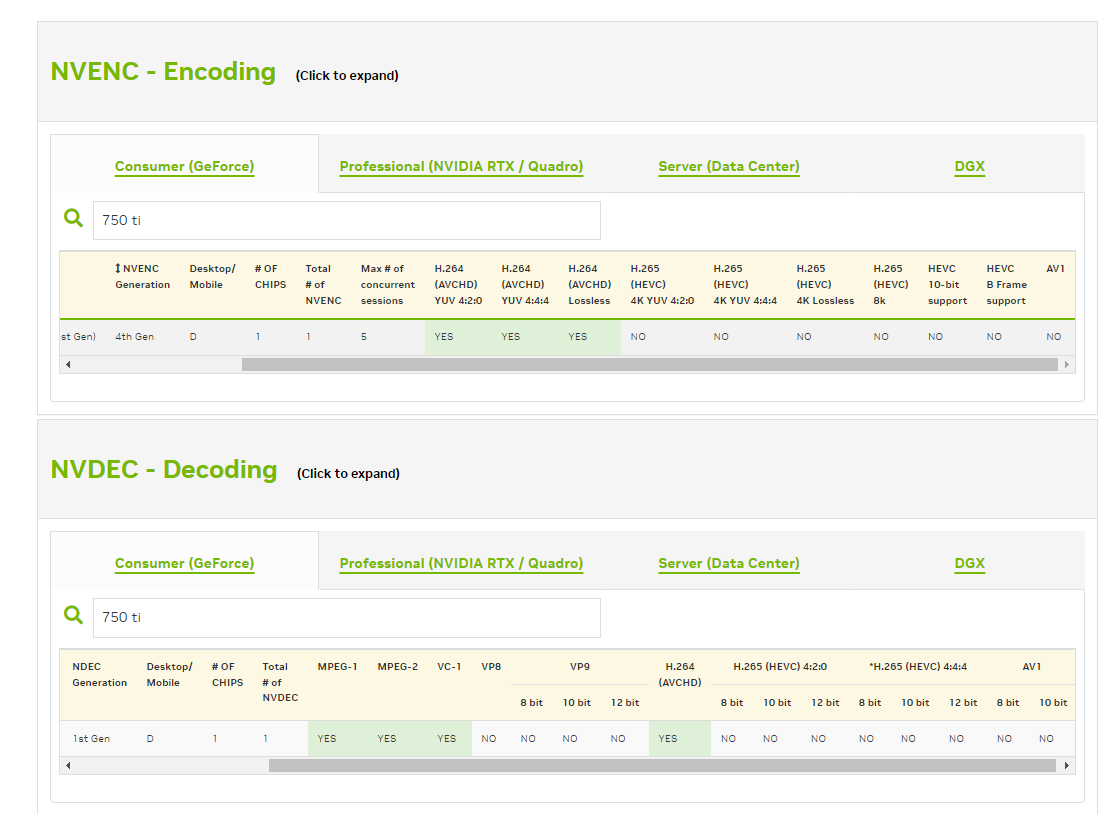The image size is (1099, 814).
Task: Collapse the NVDEC - Decoding section heading
Action: [164, 470]
